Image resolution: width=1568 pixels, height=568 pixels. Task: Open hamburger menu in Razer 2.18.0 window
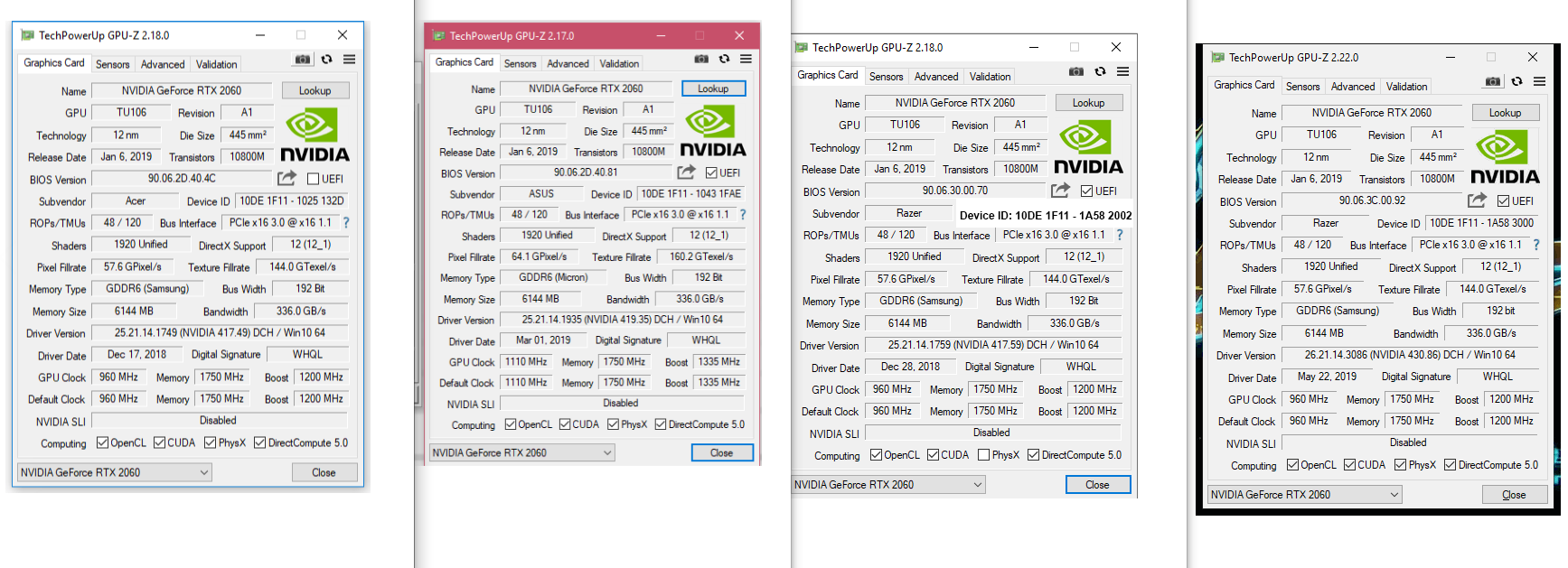click(x=1122, y=71)
